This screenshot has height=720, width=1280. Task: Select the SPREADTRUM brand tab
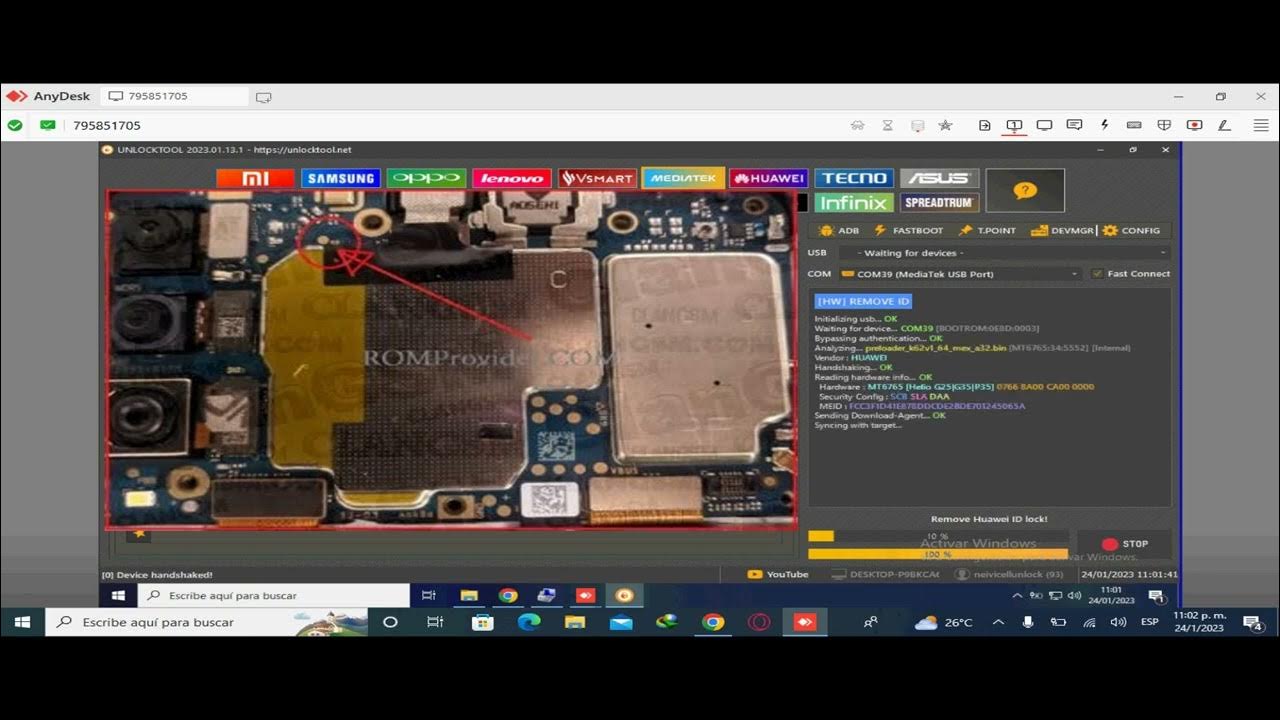click(x=939, y=202)
